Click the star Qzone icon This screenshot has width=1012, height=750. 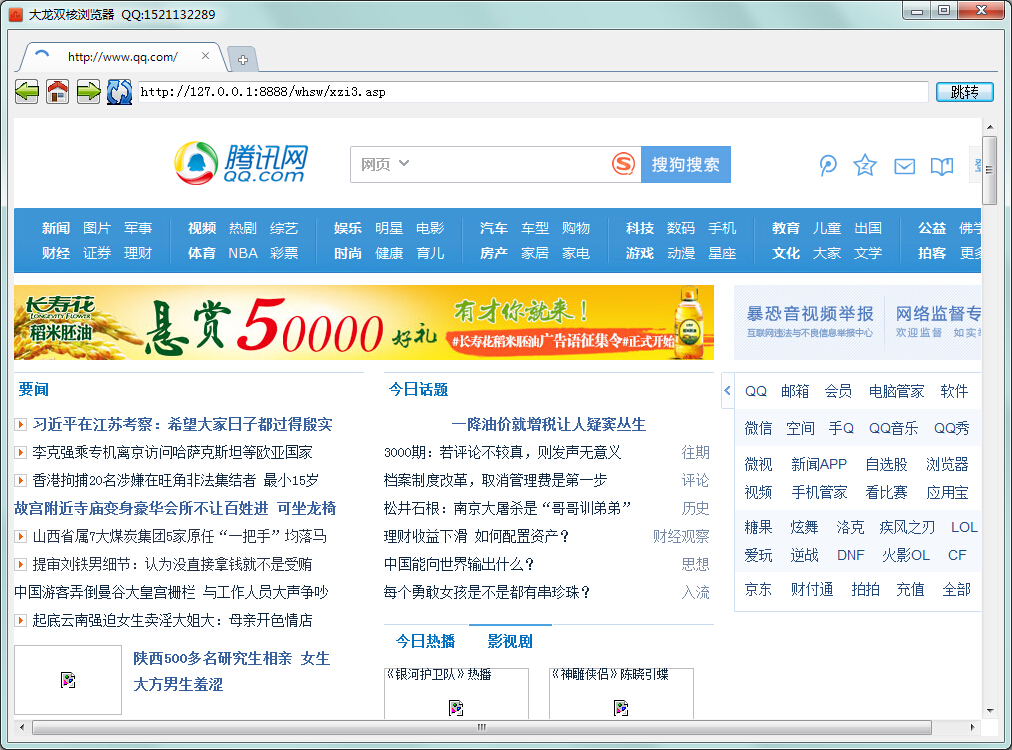click(x=865, y=165)
